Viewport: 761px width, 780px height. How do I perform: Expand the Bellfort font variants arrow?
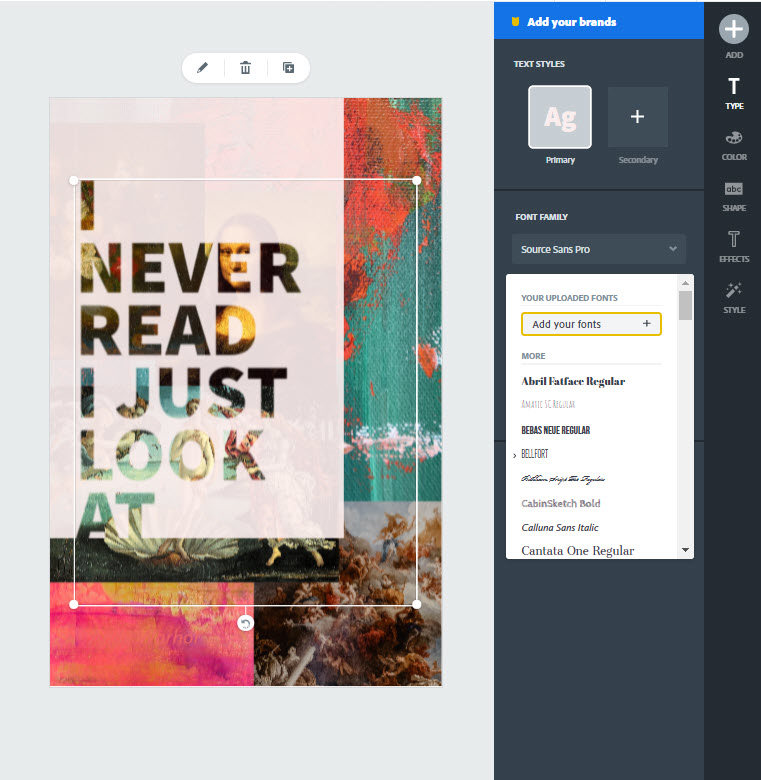(514, 455)
